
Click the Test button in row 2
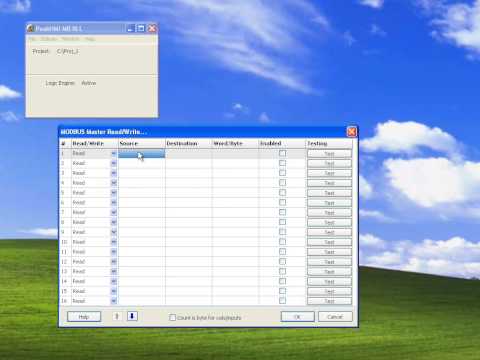point(329,163)
